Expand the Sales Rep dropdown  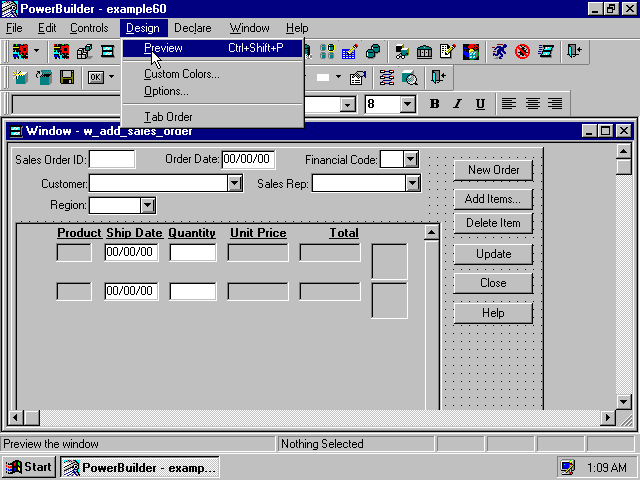[x=413, y=183]
